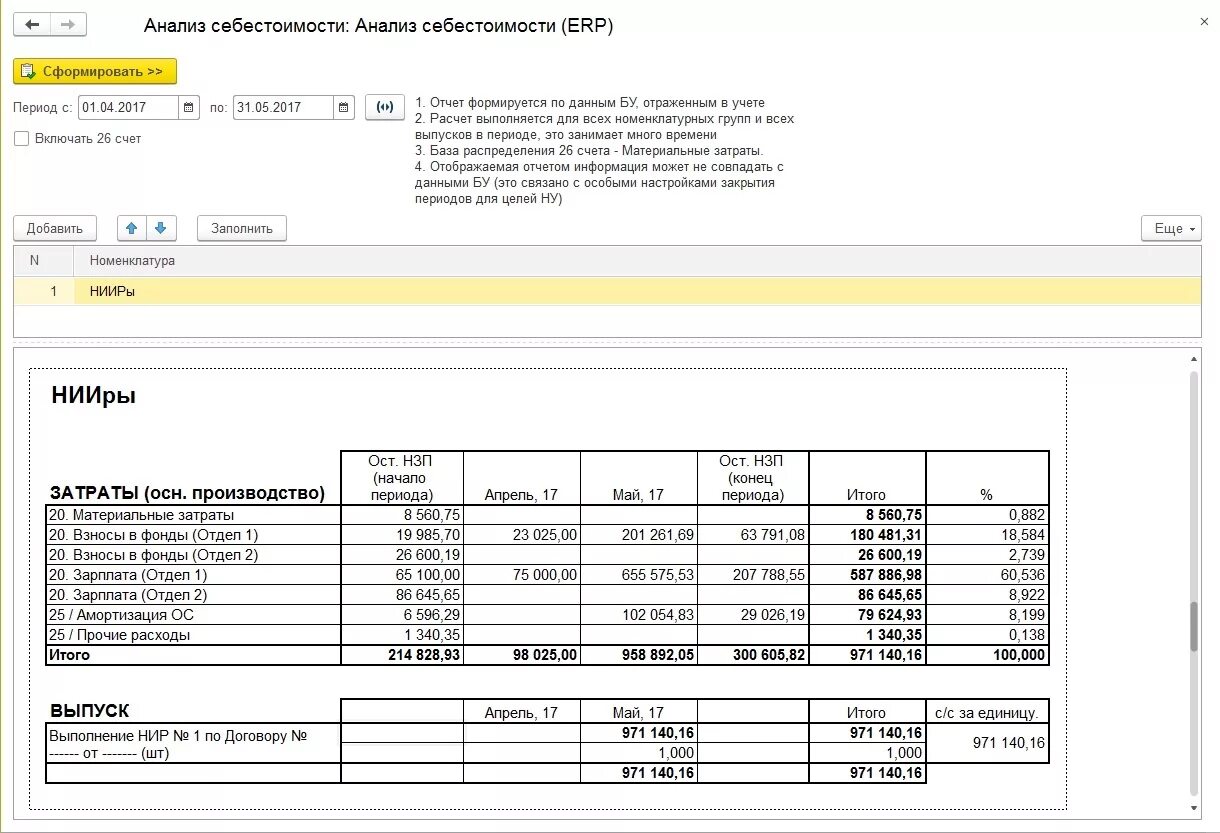Click the Заполнить button
This screenshot has height=833, width=1220.
(x=242, y=228)
